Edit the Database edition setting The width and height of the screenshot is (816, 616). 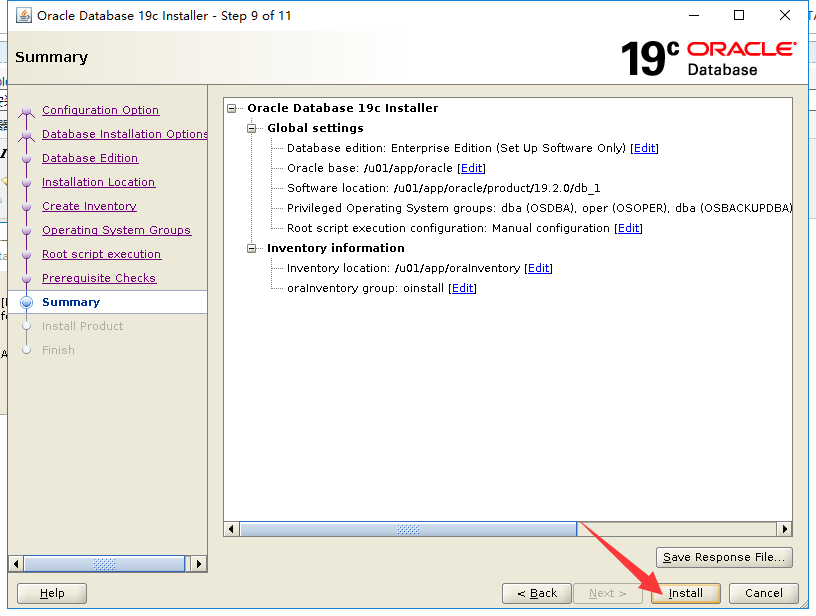coord(644,148)
